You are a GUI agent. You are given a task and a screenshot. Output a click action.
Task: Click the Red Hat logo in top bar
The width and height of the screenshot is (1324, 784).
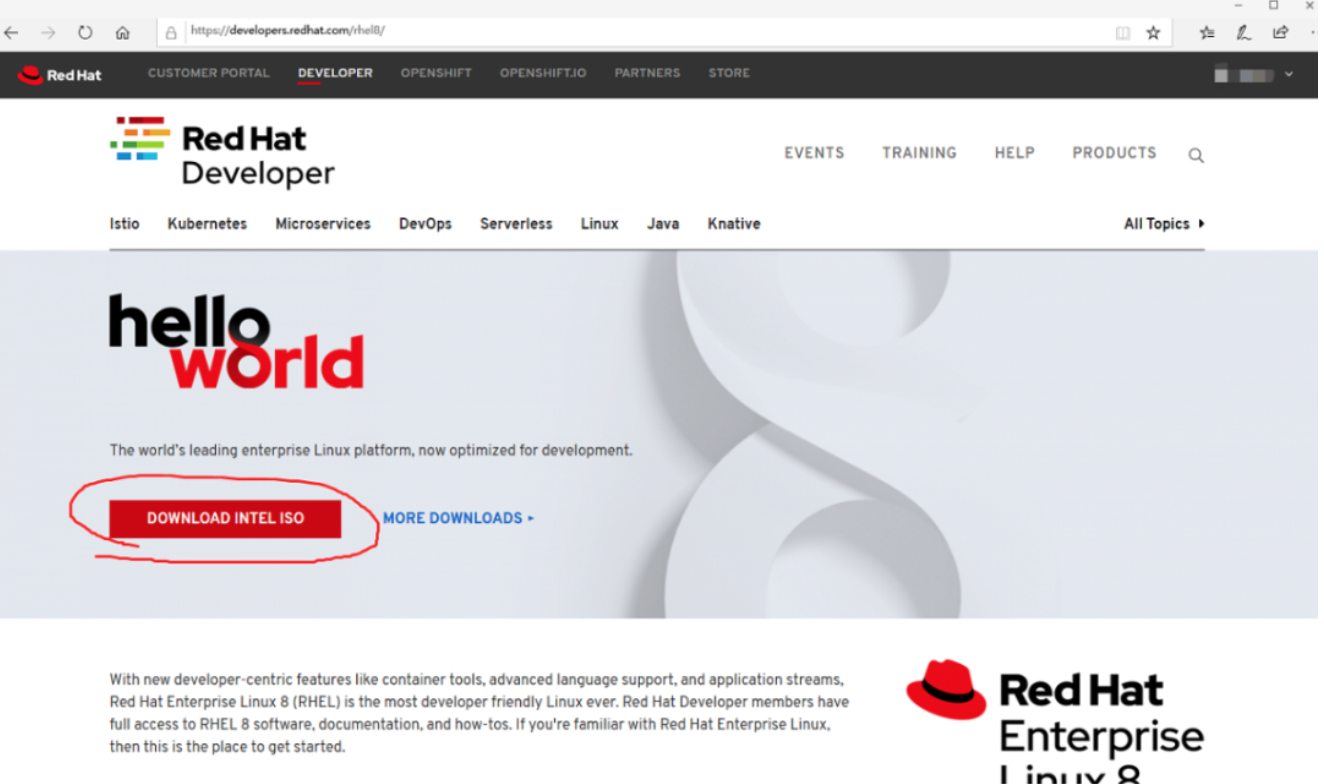(x=59, y=74)
